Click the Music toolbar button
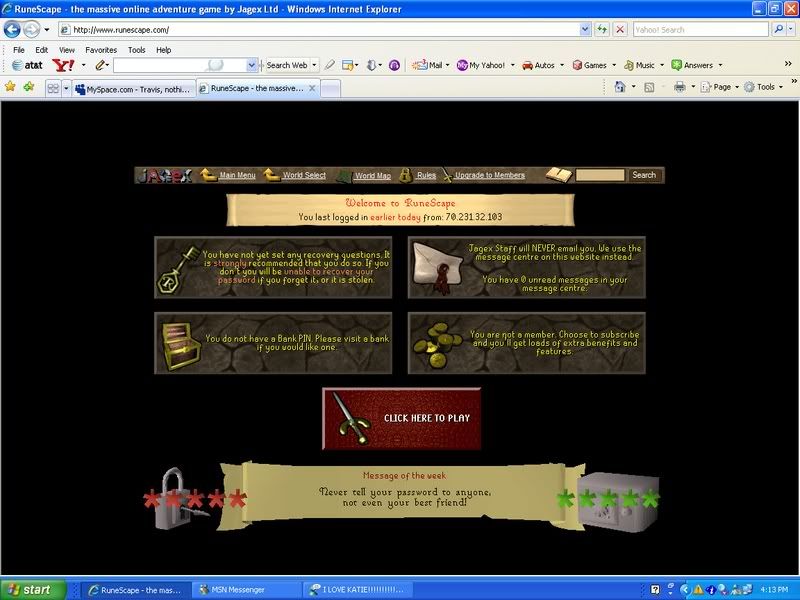Screen dimensions: 800x600 tap(639, 65)
